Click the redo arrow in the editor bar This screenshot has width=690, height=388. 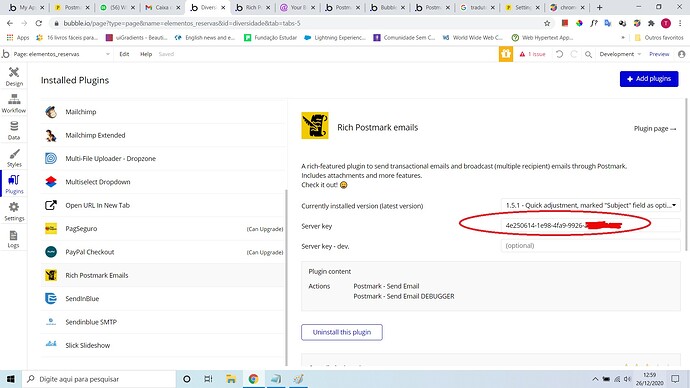[x=574, y=54]
